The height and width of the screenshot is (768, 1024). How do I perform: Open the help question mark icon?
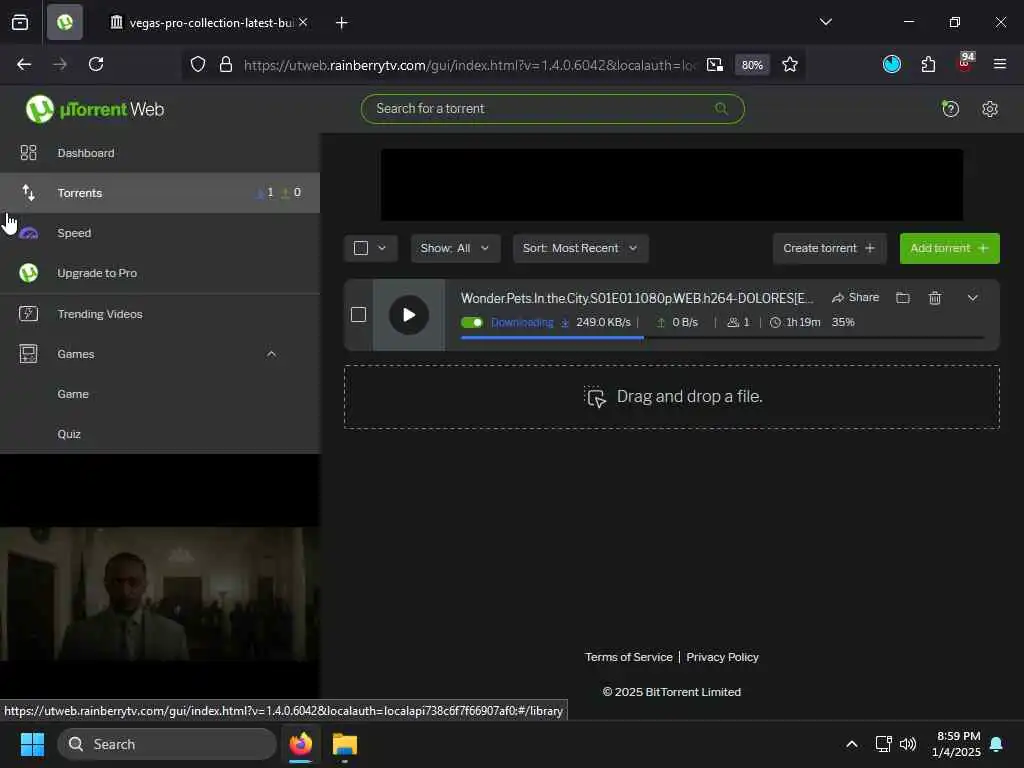(950, 109)
